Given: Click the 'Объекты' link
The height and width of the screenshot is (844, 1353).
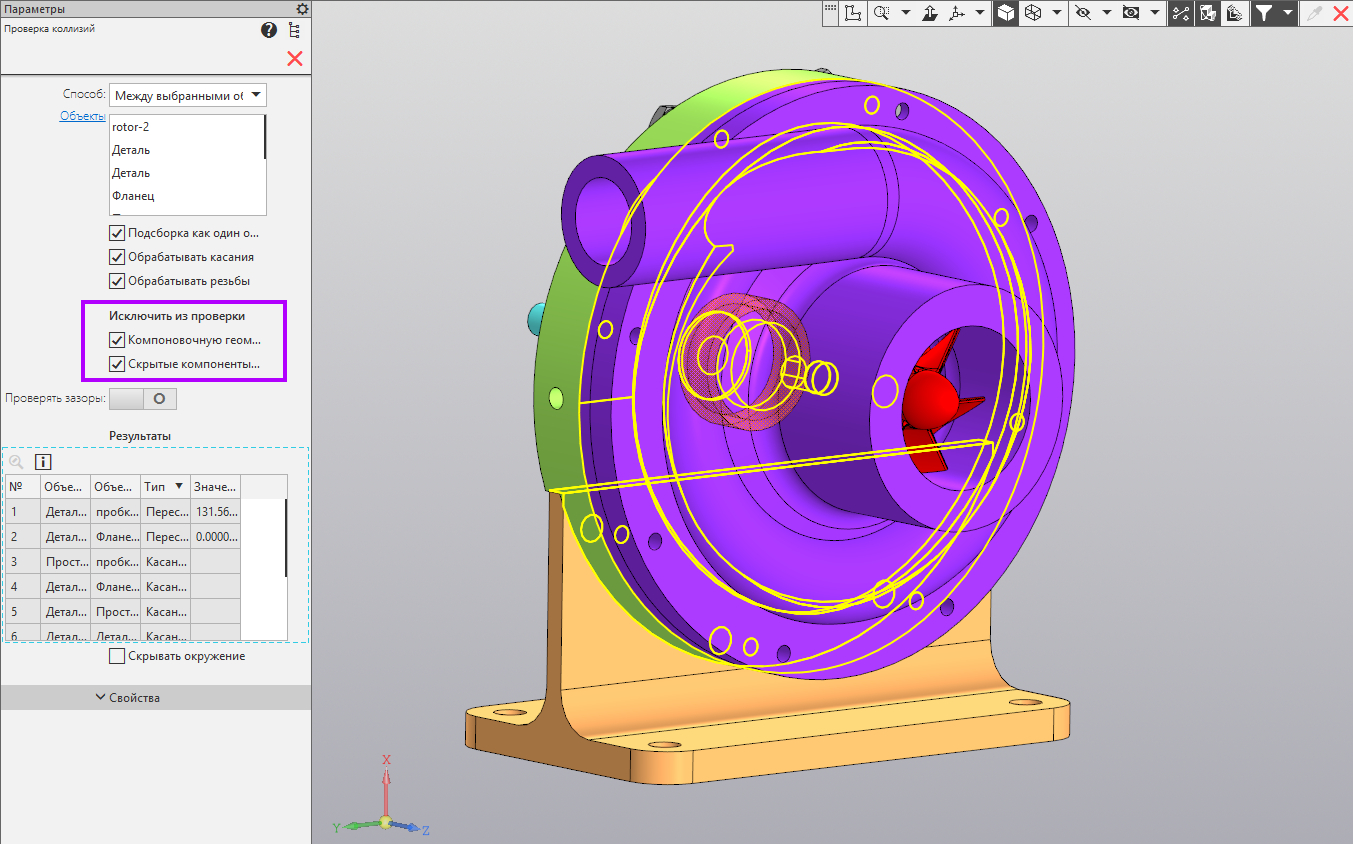Looking at the screenshot, I should (x=82, y=116).
